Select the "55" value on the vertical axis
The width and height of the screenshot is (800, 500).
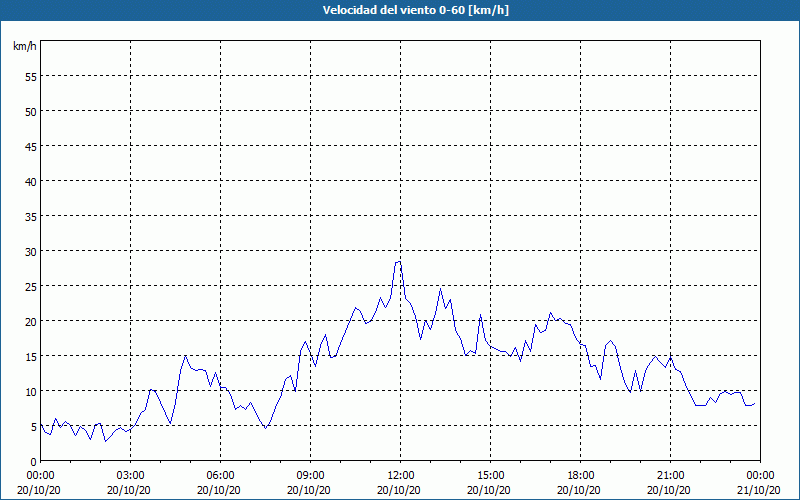31,76
